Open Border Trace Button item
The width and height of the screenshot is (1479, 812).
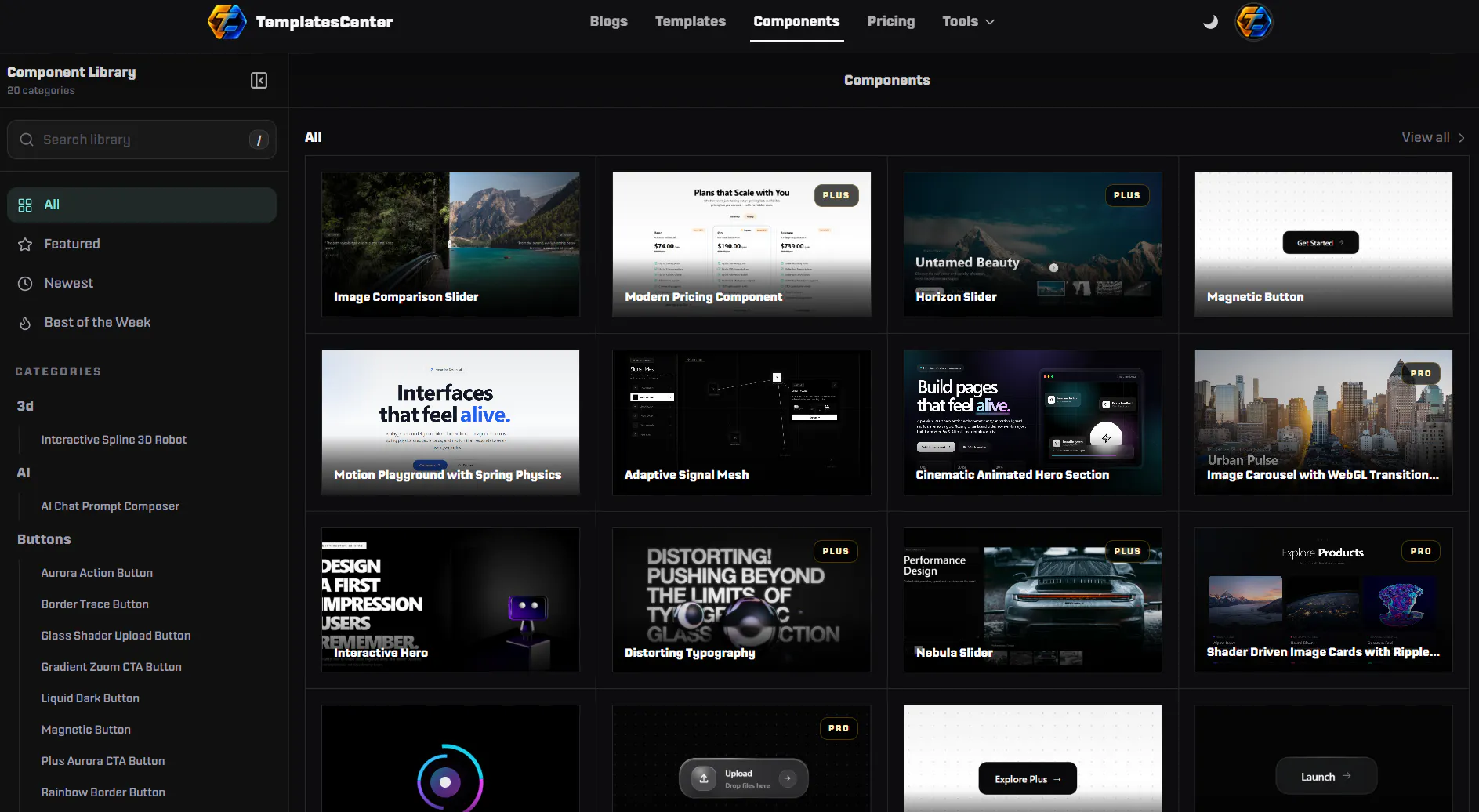pyautogui.click(x=95, y=604)
